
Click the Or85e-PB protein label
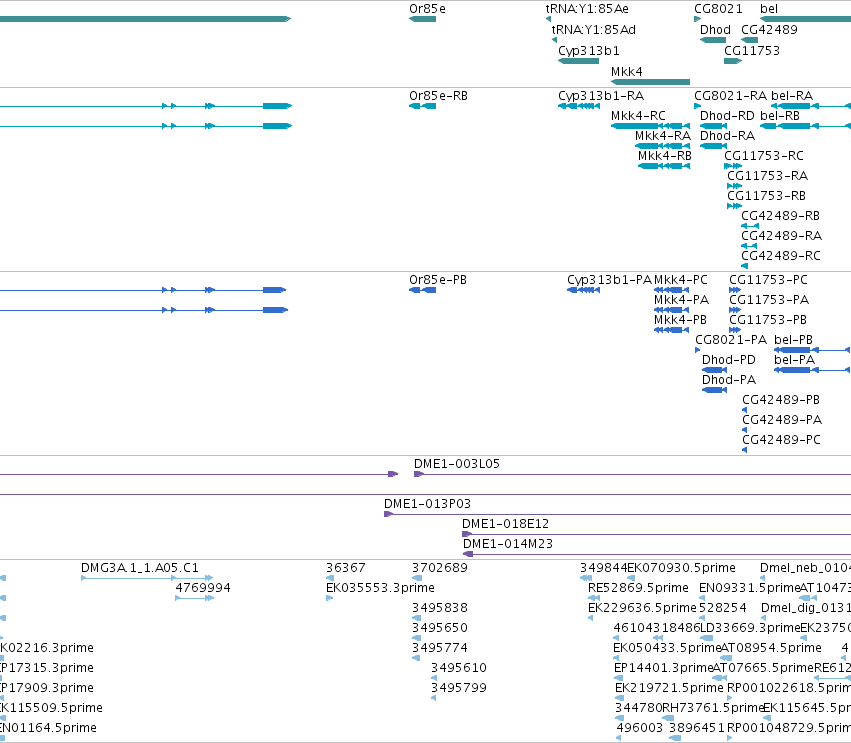pyautogui.click(x=437, y=281)
